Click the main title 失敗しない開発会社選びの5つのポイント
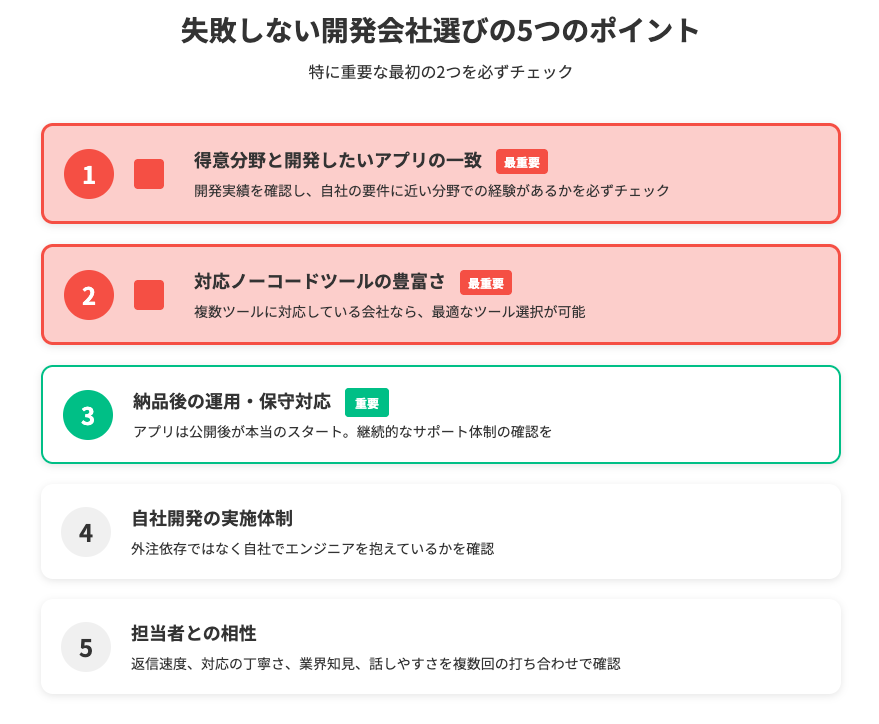This screenshot has width=879, height=724. click(x=440, y=30)
